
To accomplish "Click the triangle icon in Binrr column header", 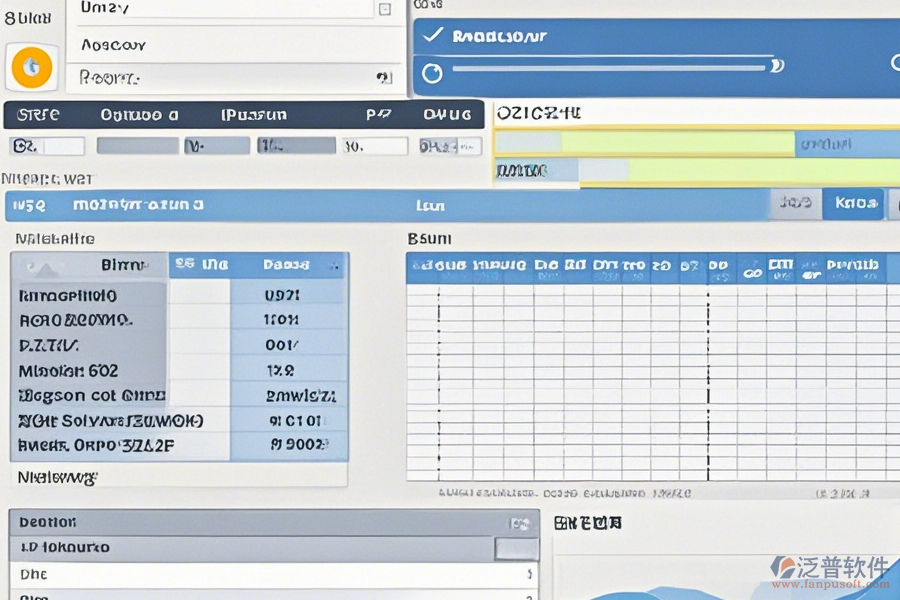I will pyautogui.click(x=36, y=266).
